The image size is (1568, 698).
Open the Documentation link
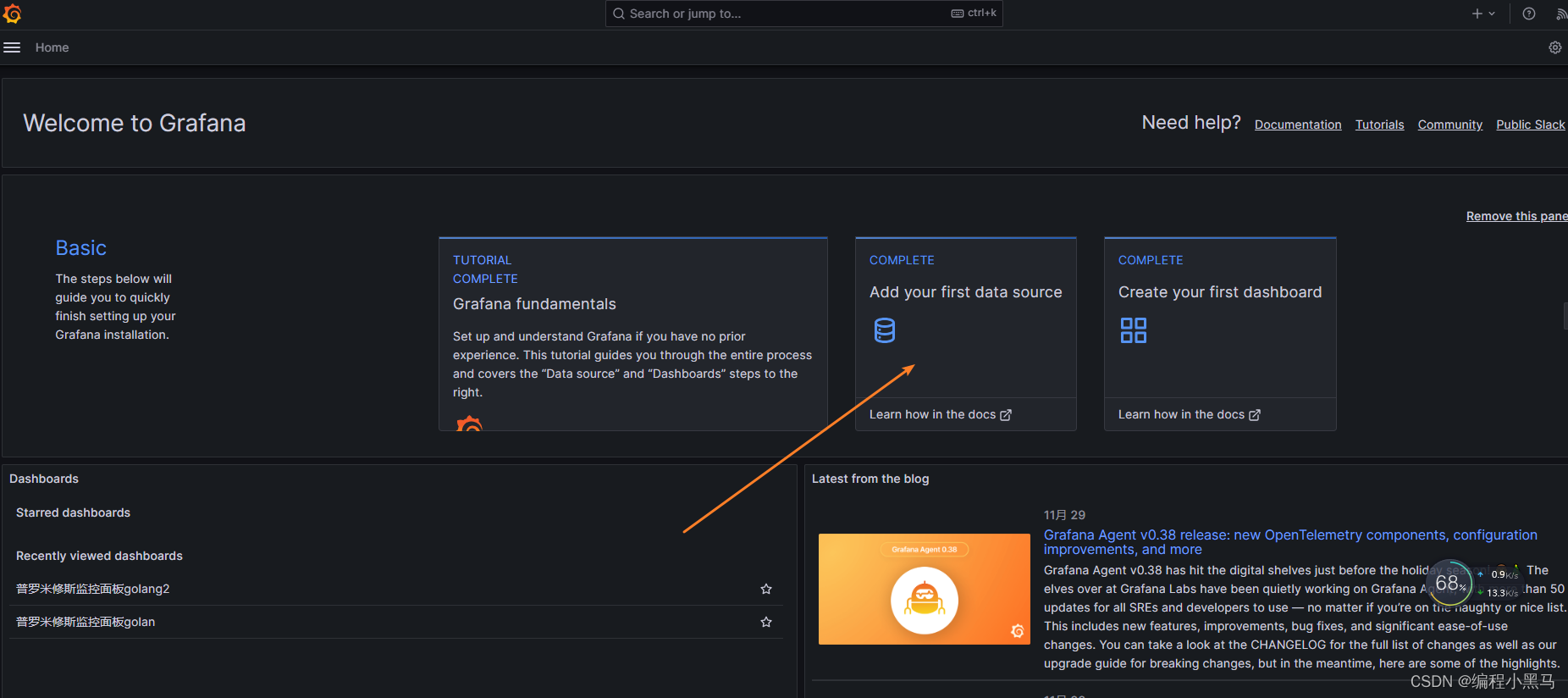[x=1298, y=125]
